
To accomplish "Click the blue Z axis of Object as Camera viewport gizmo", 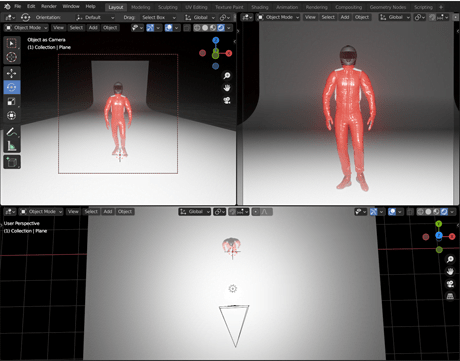I will point(216,41).
